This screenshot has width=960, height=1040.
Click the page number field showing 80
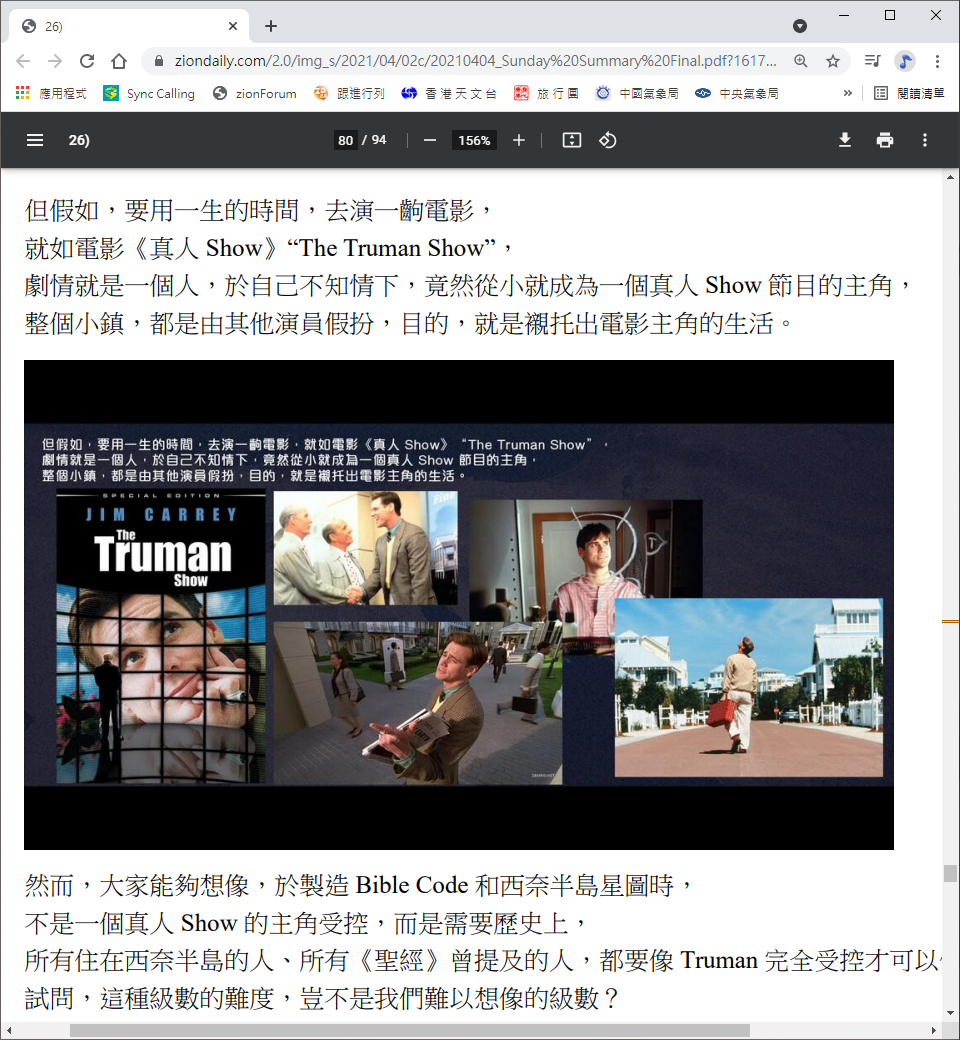point(346,140)
